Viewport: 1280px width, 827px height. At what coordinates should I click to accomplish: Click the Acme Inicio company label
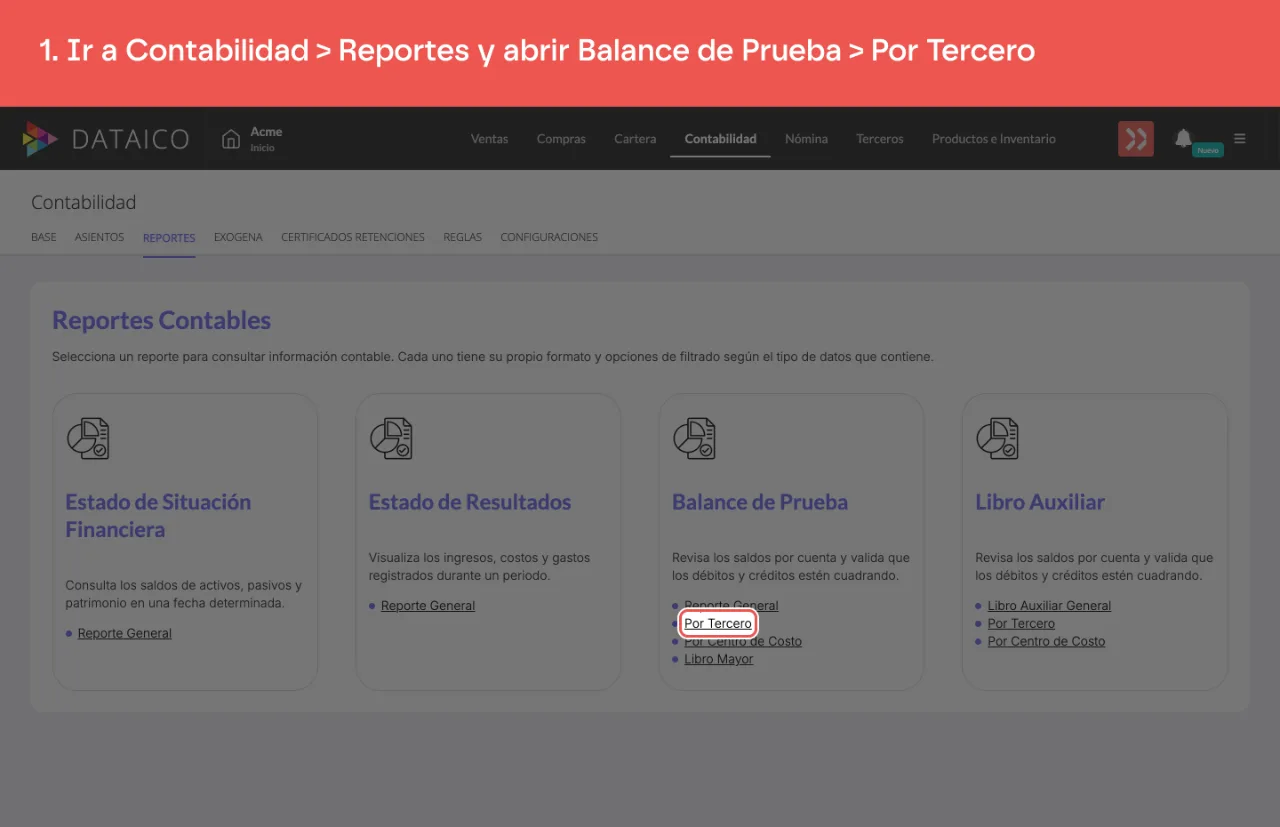point(266,139)
